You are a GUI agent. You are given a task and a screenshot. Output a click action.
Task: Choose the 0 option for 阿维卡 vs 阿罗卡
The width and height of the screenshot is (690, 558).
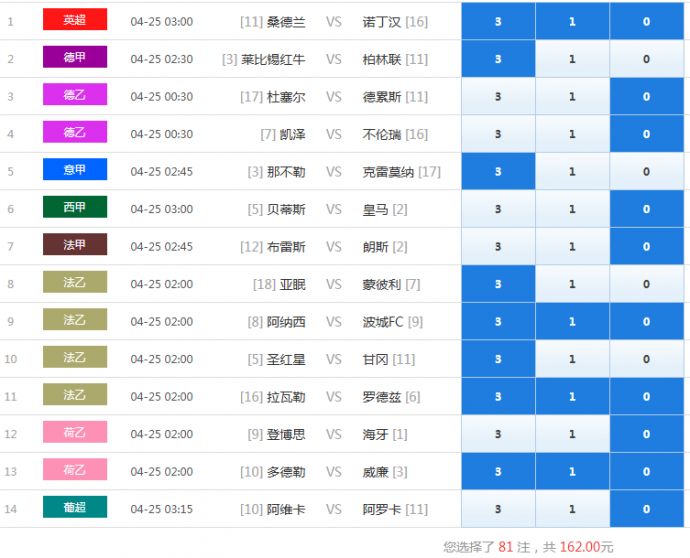click(646, 509)
